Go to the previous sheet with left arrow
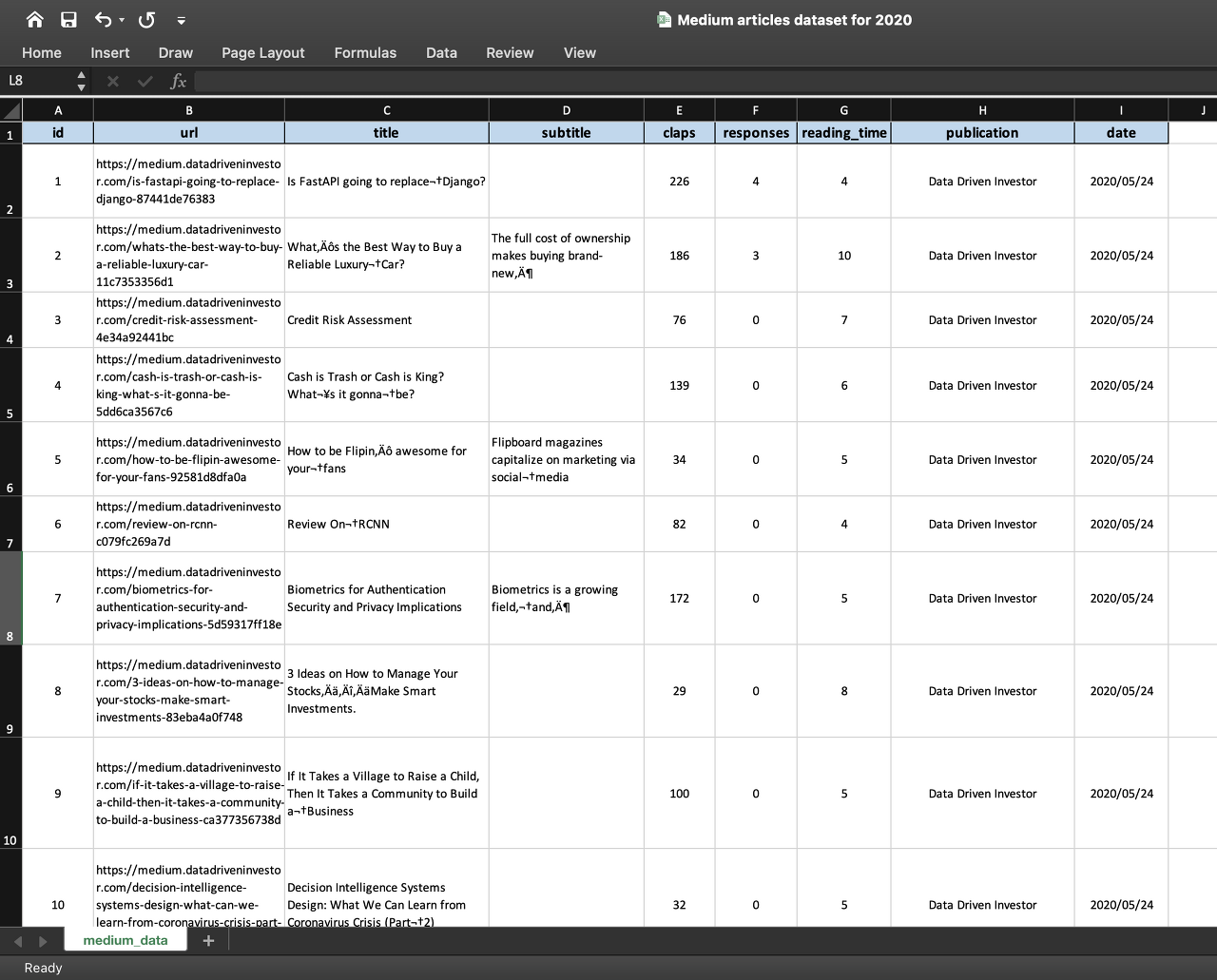Viewport: 1217px width, 980px height. 18,941
